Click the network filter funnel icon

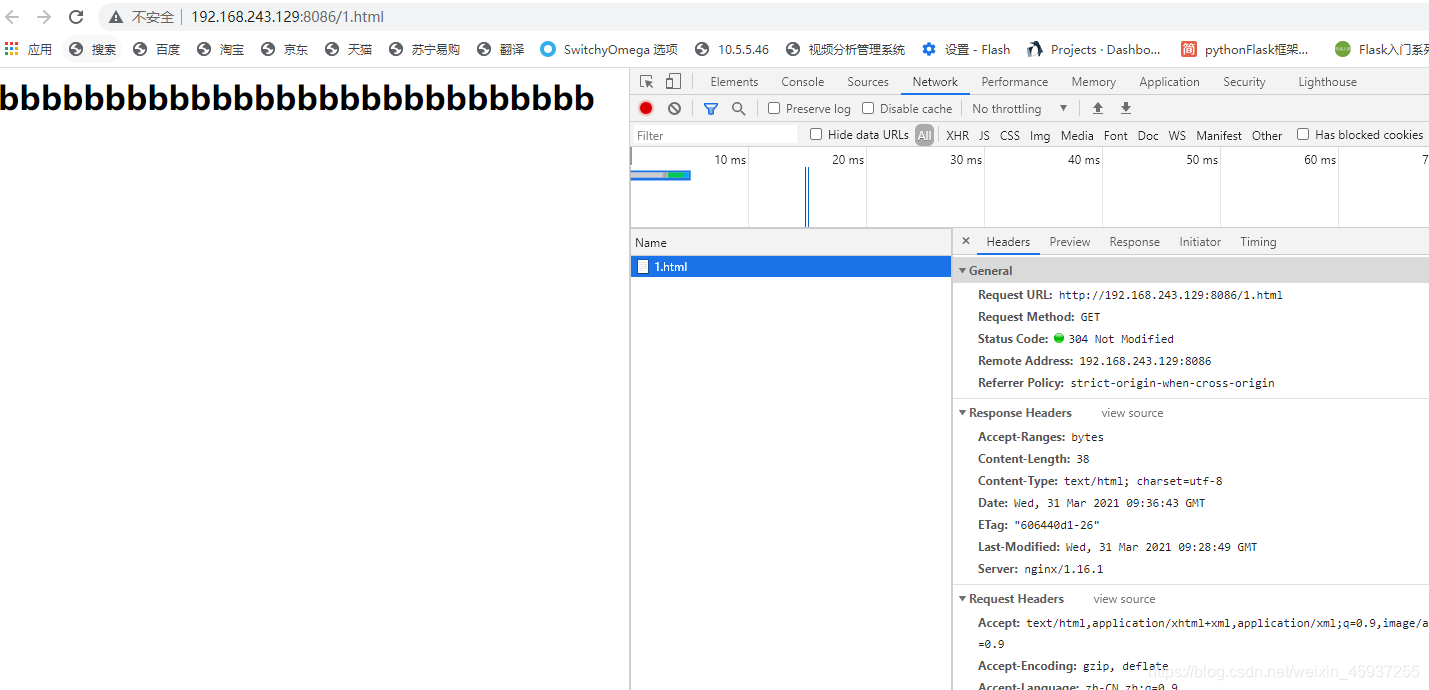tap(710, 108)
